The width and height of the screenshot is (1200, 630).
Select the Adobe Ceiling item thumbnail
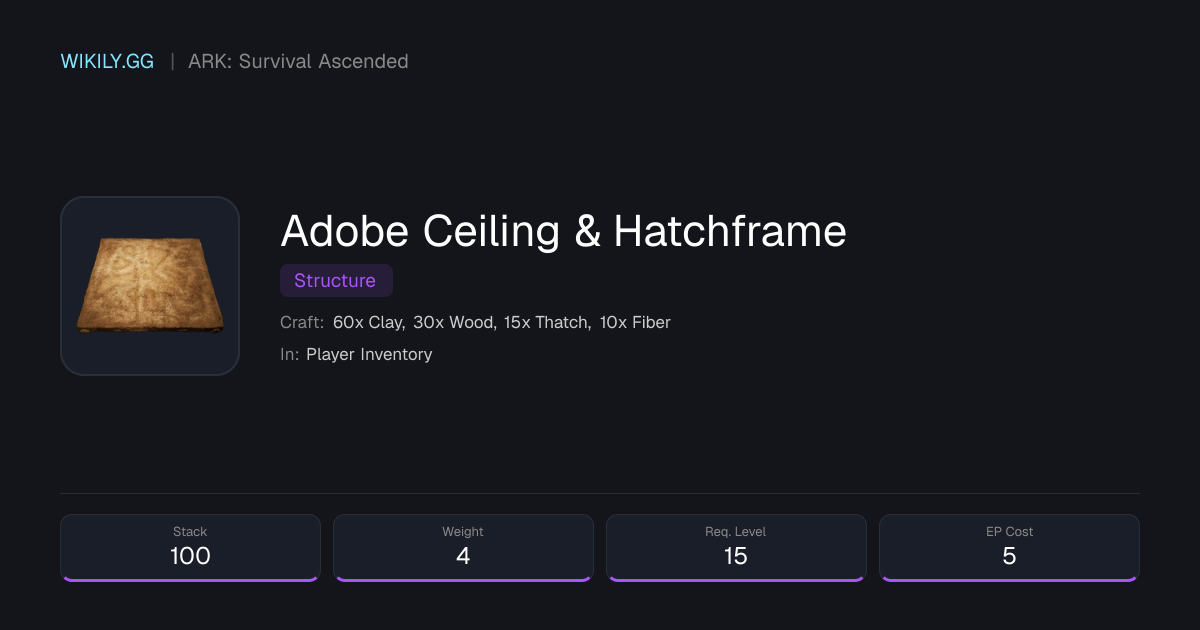[x=150, y=286]
